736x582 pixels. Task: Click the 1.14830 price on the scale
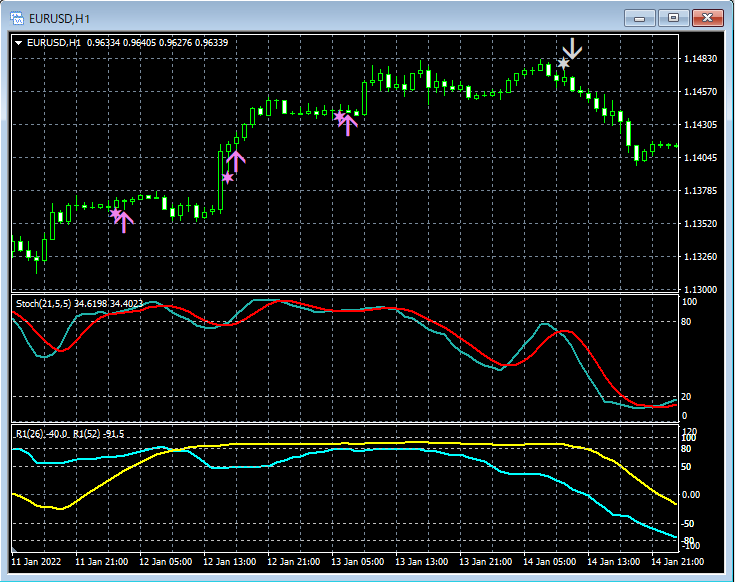703,59
